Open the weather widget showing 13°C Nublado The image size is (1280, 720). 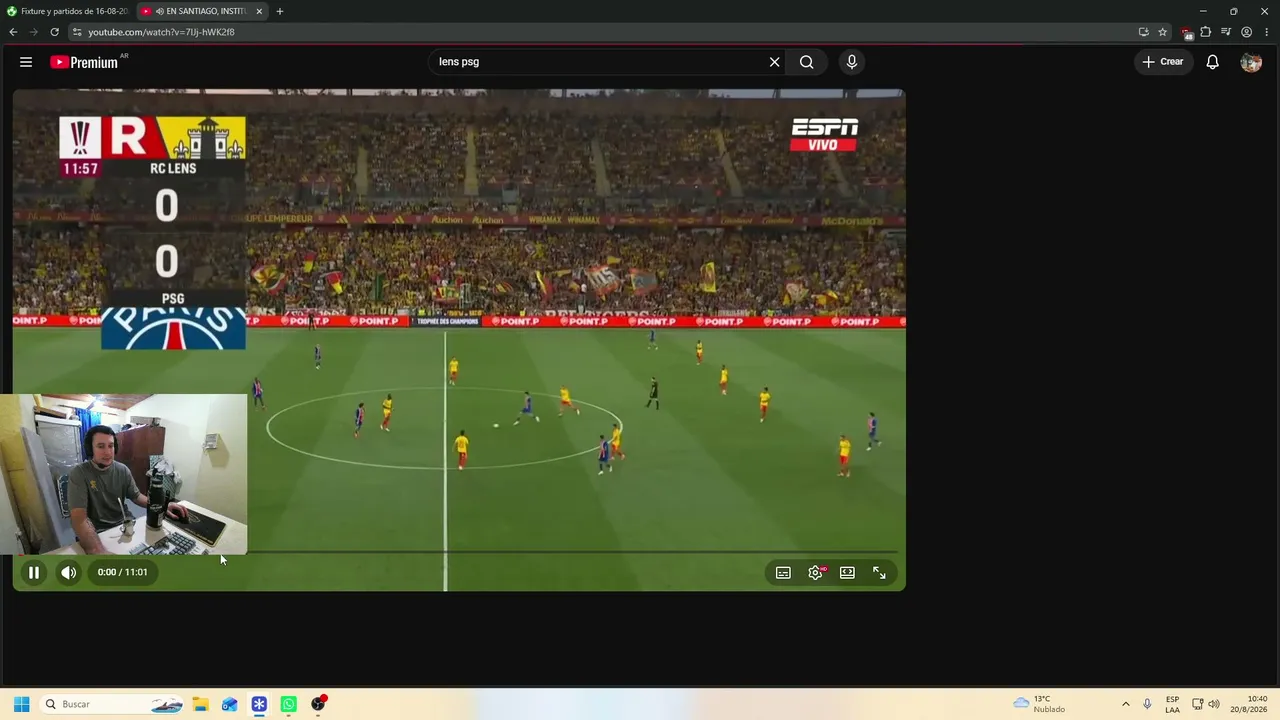1040,704
